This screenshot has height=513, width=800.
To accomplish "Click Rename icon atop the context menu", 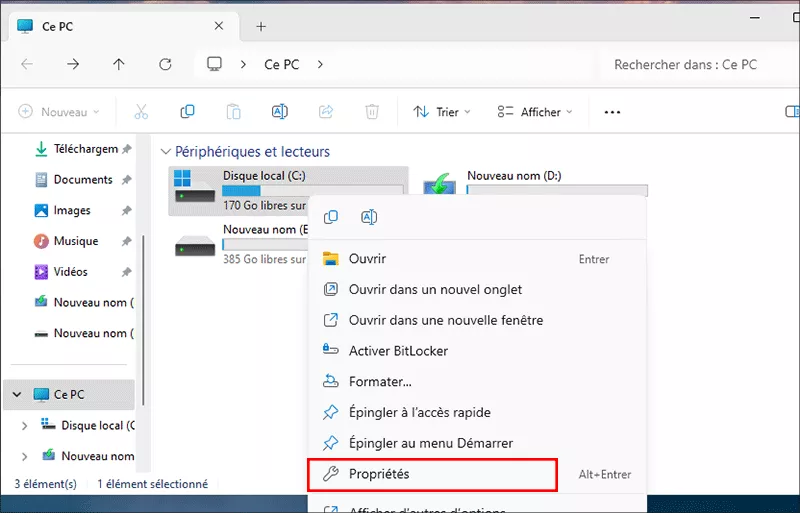I will click(x=368, y=217).
